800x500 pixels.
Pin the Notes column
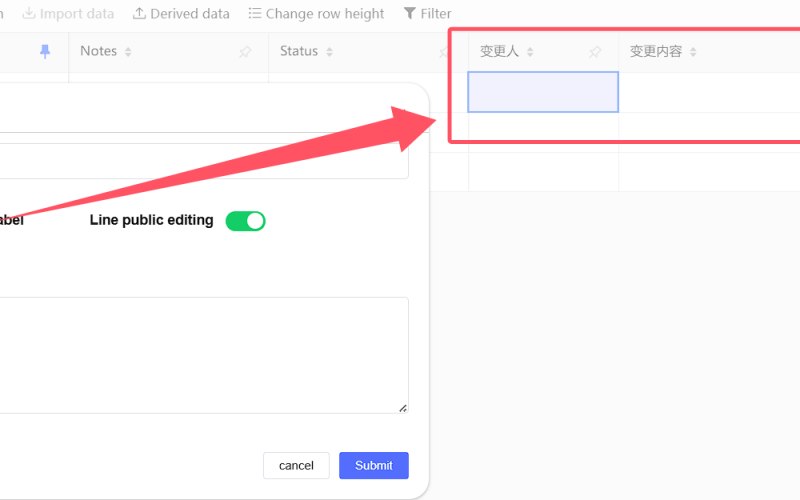pyautogui.click(x=245, y=52)
